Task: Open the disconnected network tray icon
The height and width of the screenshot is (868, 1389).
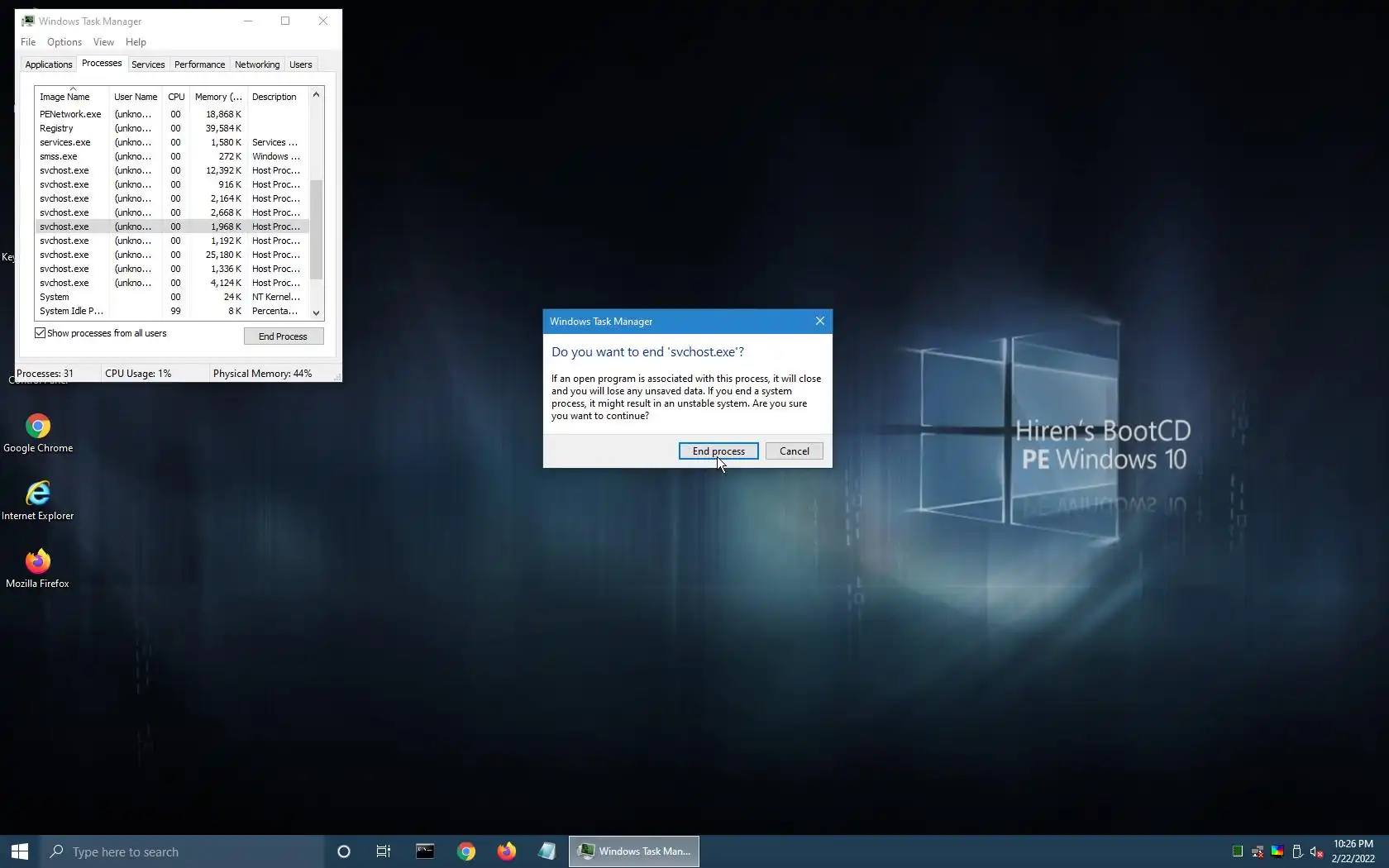Action: pos(1258,851)
